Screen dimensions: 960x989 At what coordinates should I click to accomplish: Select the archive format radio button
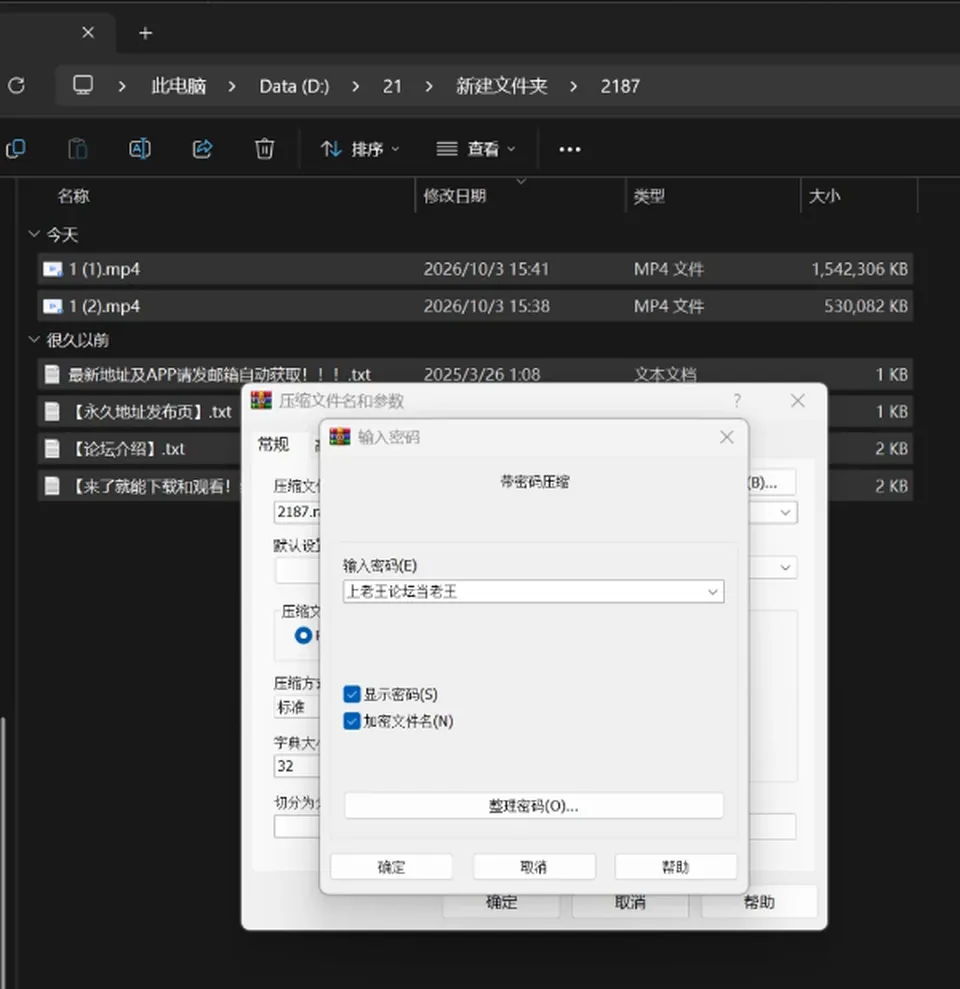303,635
